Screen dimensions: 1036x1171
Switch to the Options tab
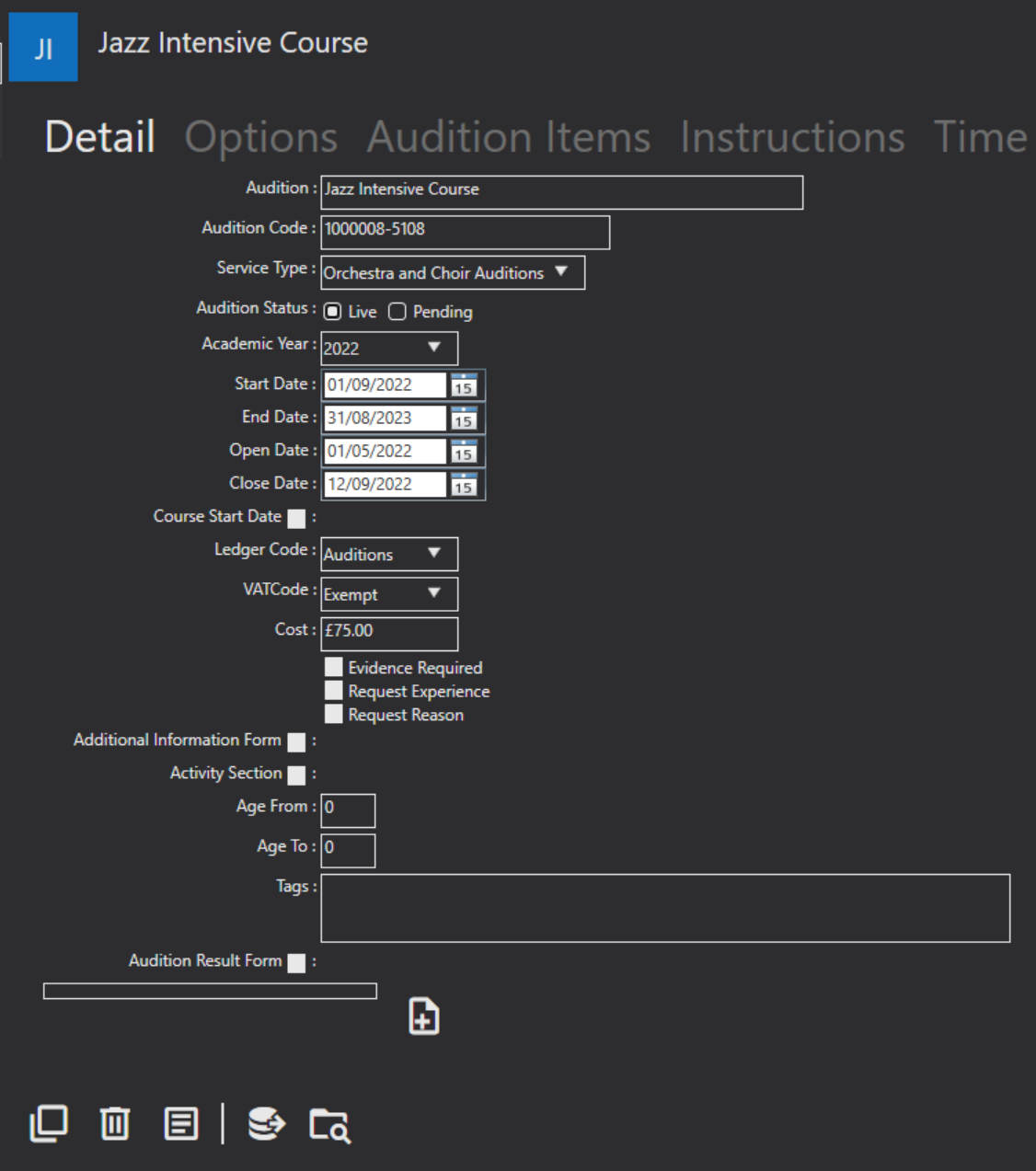[260, 138]
